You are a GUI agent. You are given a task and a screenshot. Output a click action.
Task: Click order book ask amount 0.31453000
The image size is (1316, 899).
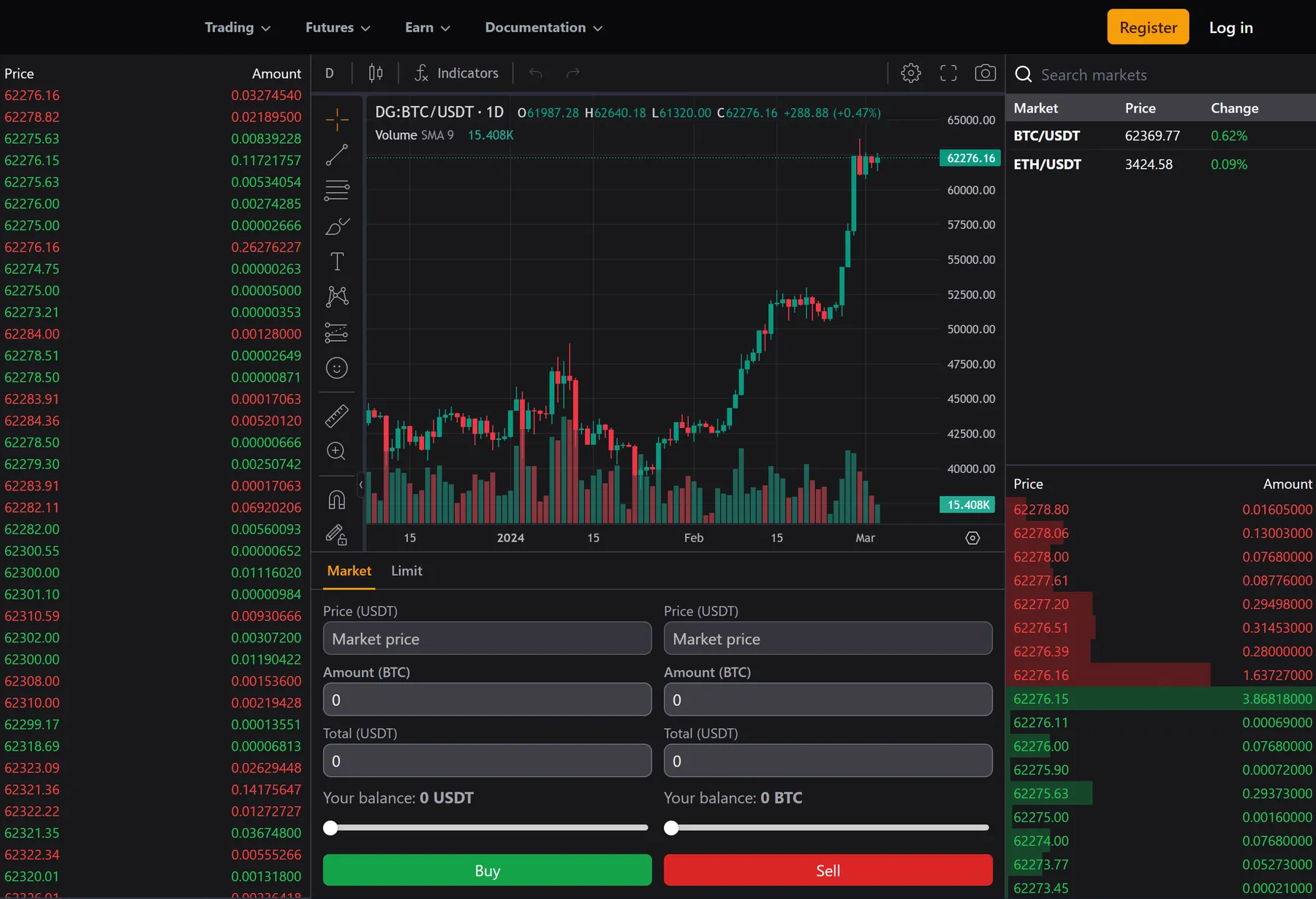point(1277,628)
